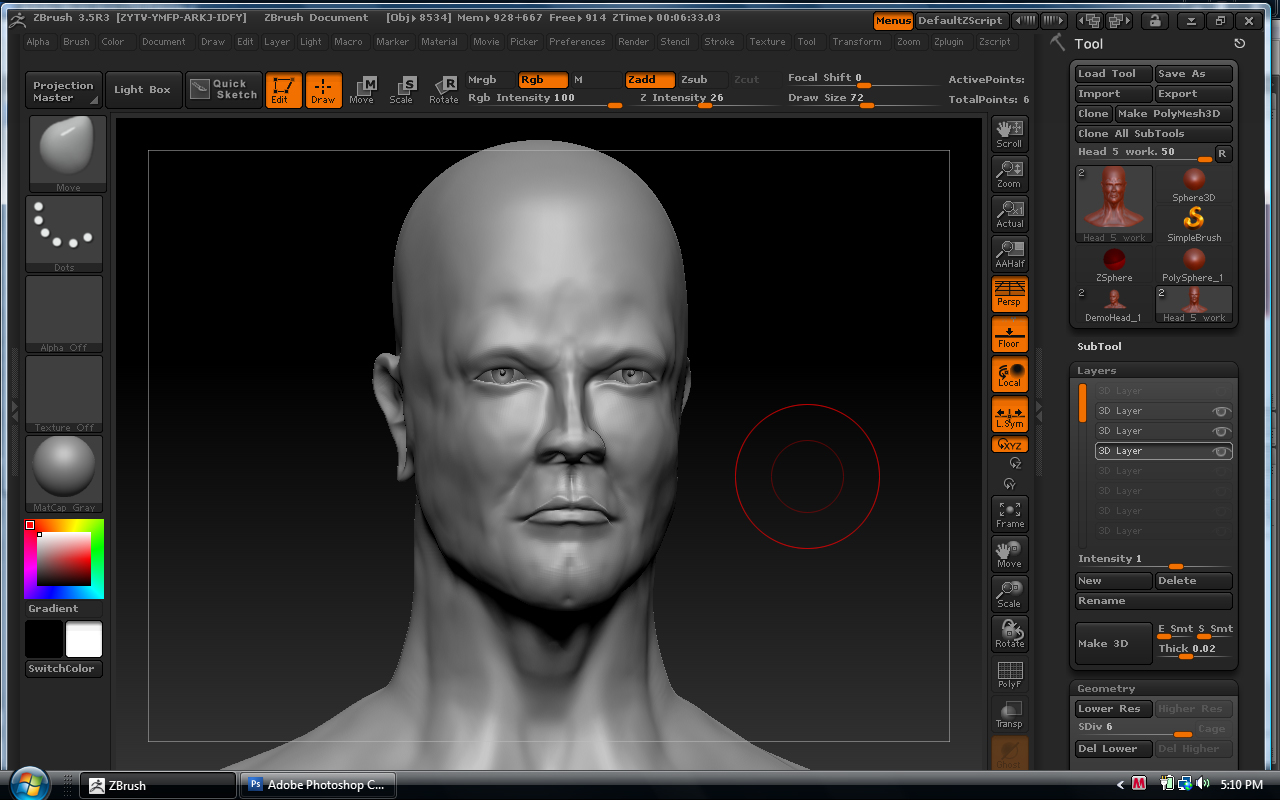Toggle Persp perspective view
The image size is (1280, 800).
(x=1009, y=294)
